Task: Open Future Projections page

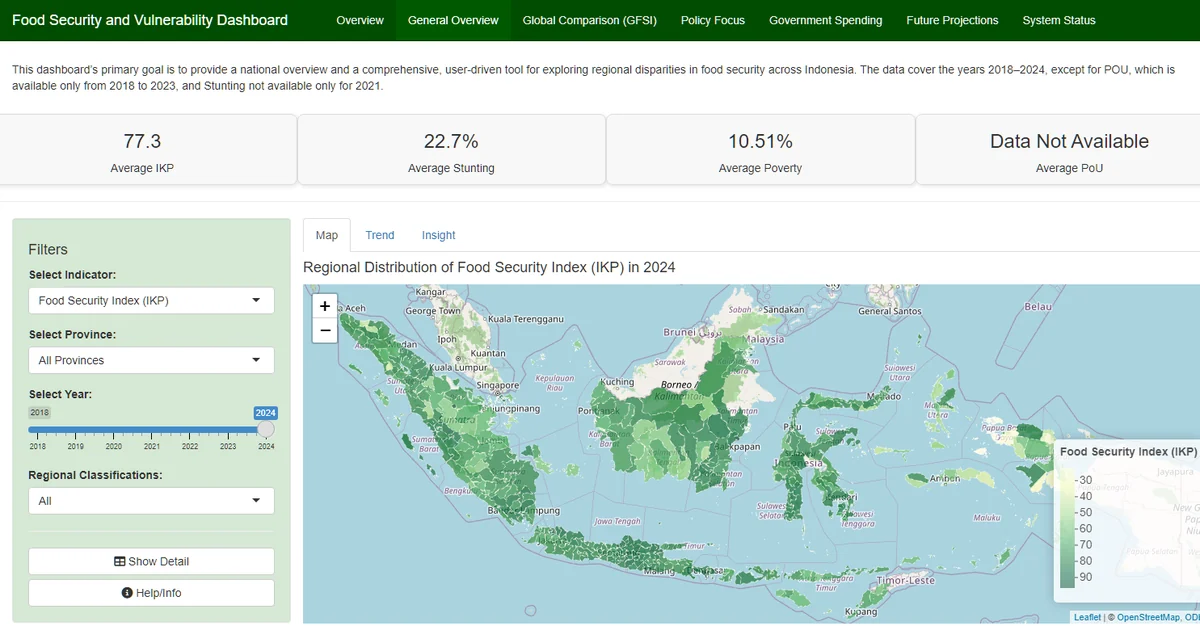Action: pos(952,20)
